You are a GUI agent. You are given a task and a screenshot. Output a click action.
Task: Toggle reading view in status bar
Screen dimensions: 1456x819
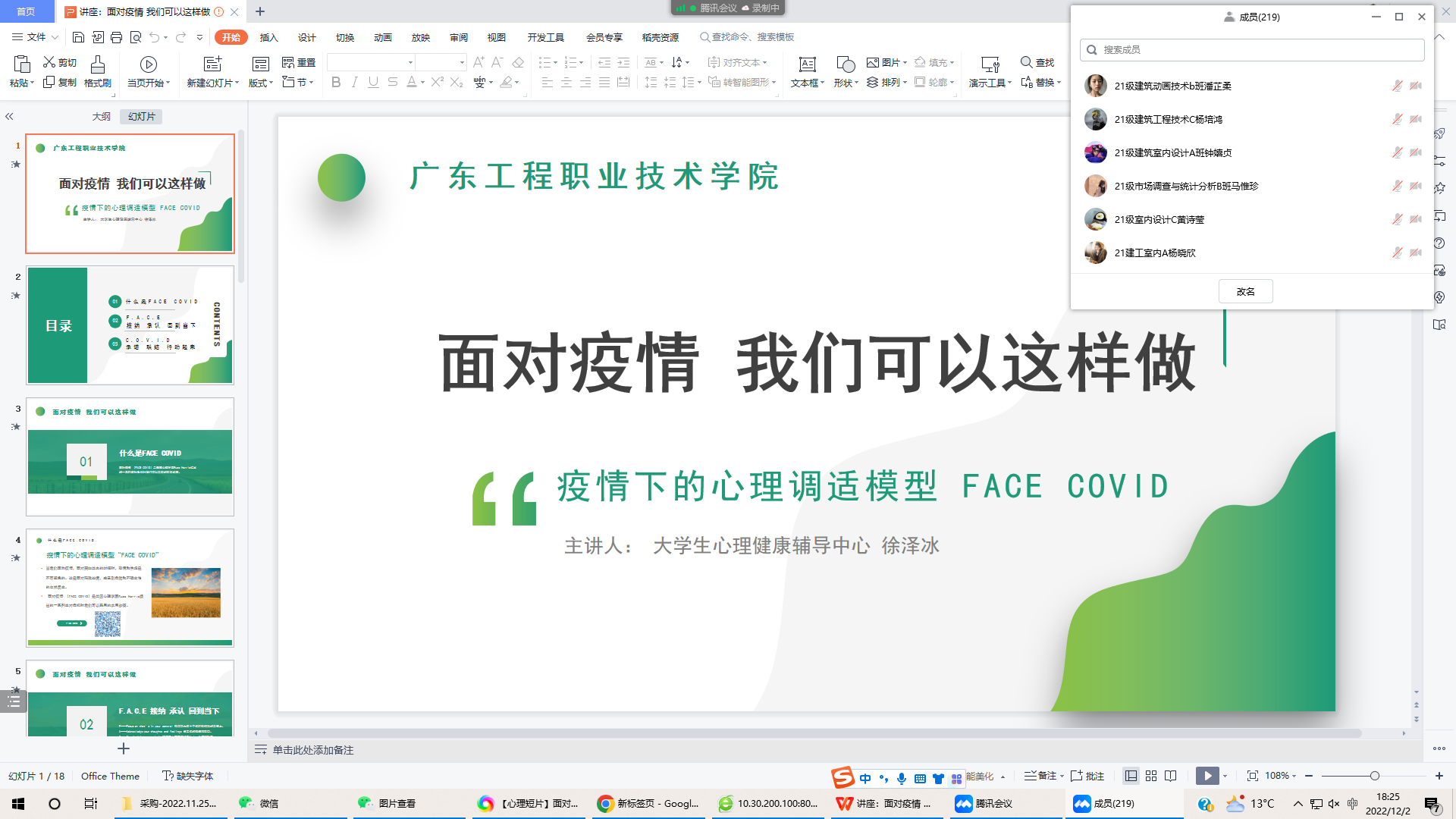[1171, 776]
